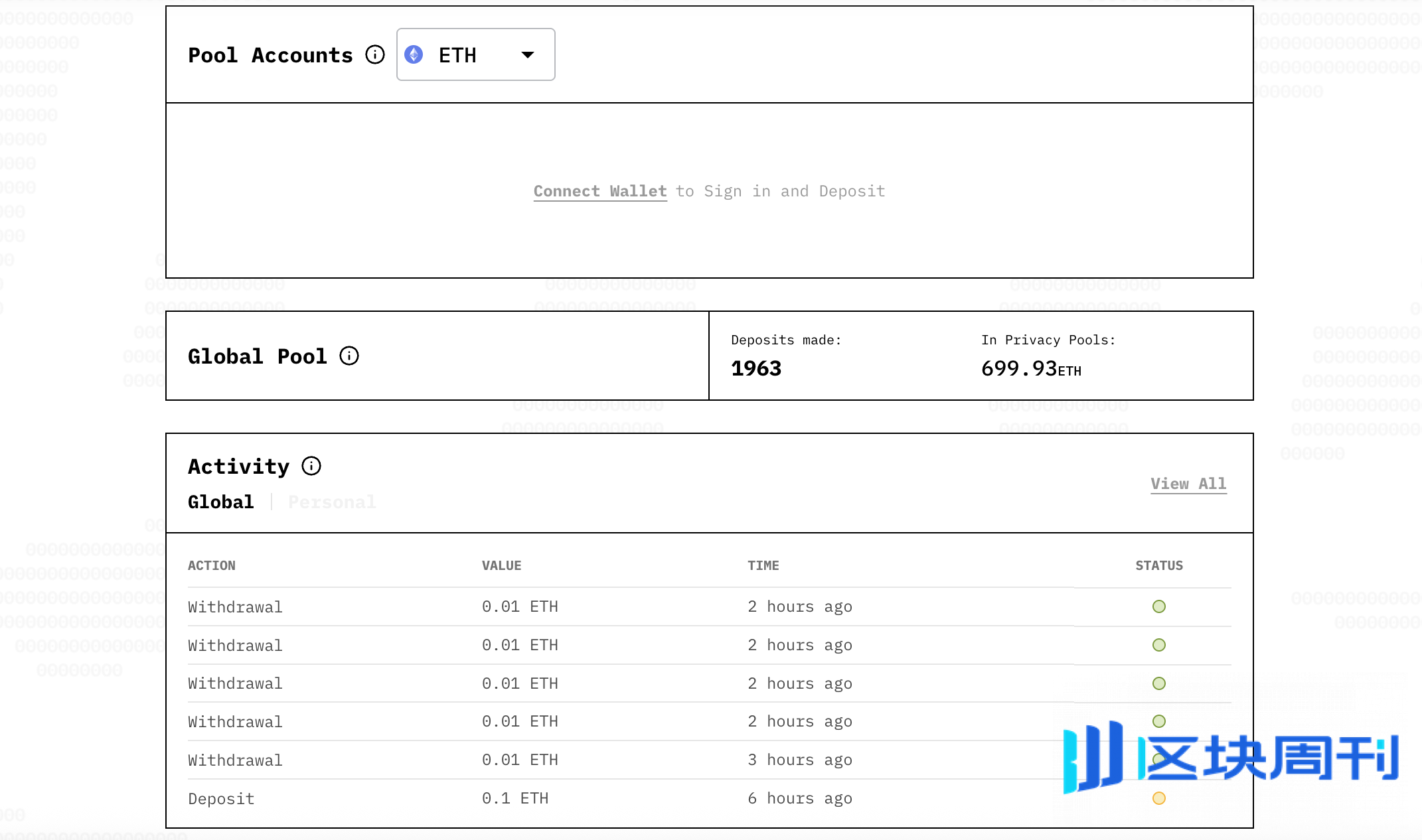Click orange pending status dot on Deposit row
1422x840 pixels.
[1158, 798]
